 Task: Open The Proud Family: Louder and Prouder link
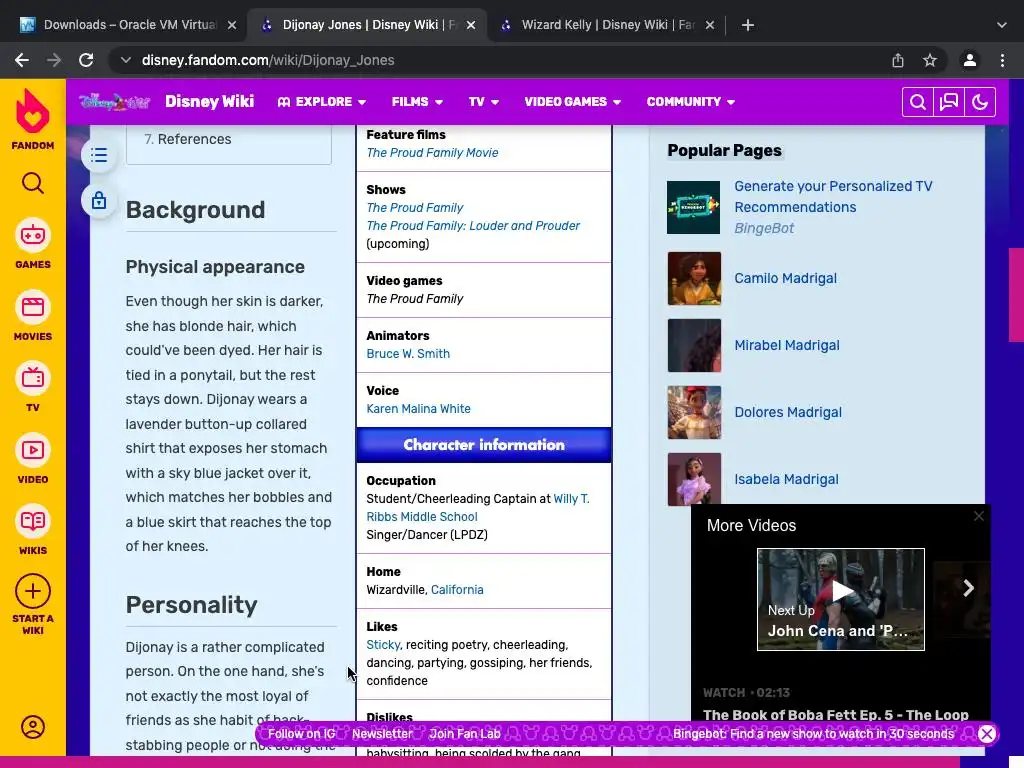coord(473,225)
